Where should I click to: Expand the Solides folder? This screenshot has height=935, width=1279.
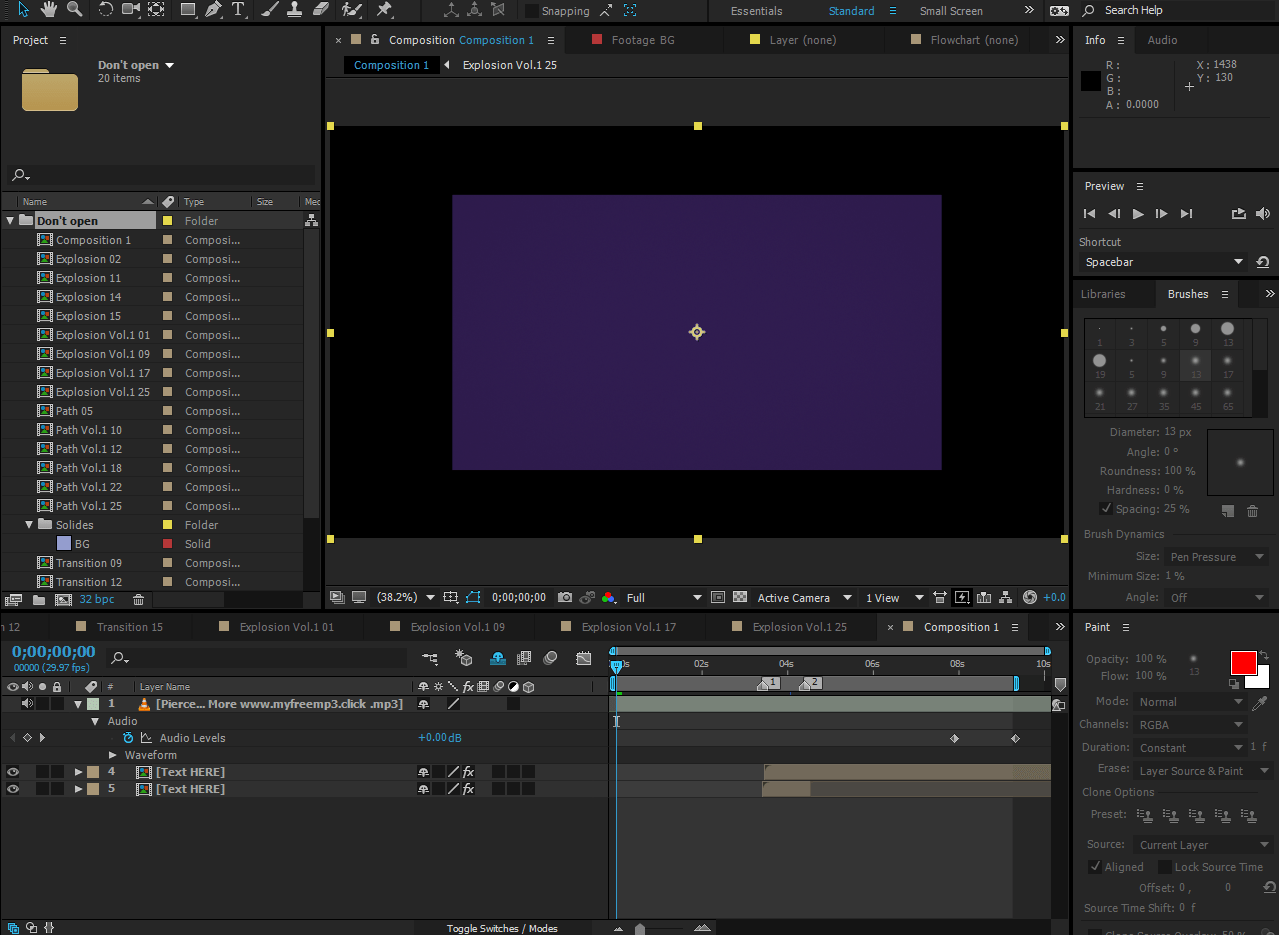pos(29,524)
